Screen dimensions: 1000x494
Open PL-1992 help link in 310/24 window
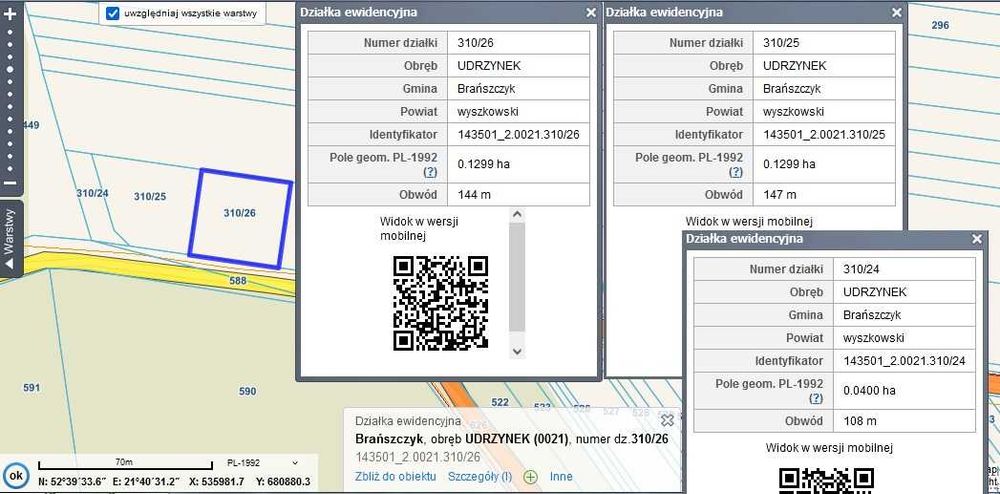[815, 398]
